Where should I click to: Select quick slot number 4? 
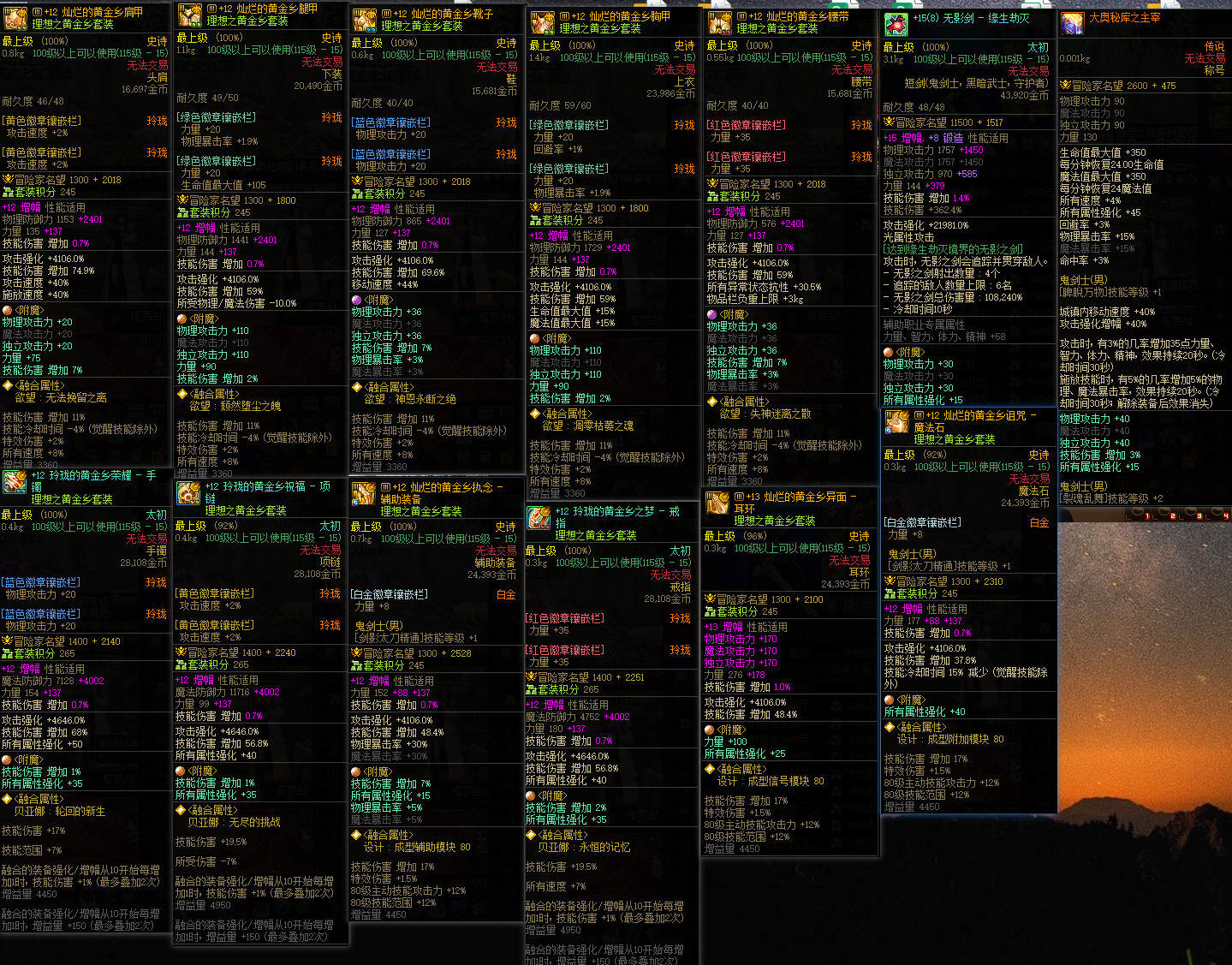click(1217, 515)
